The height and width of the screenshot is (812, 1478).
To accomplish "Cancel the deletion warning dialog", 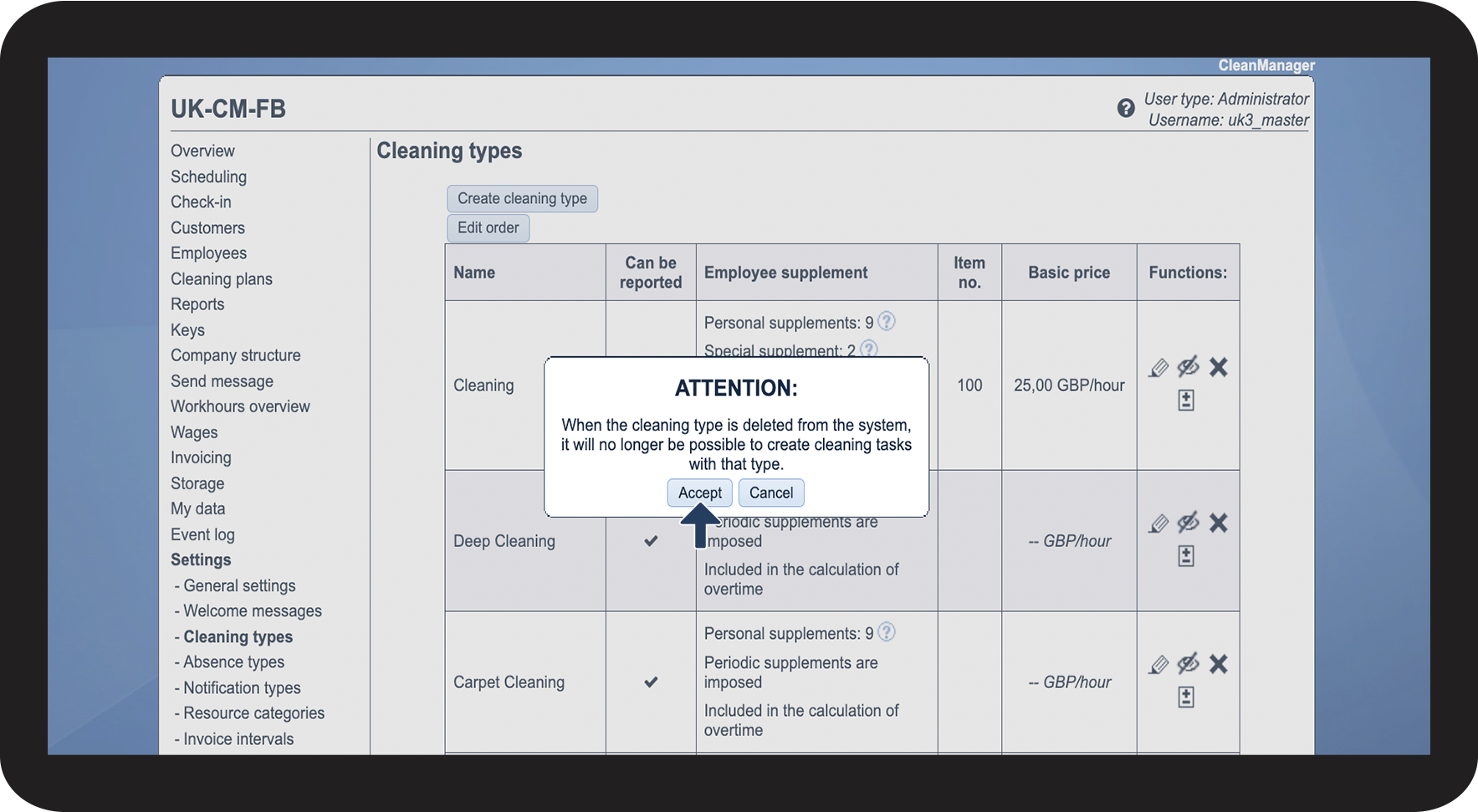I will pyautogui.click(x=770, y=493).
